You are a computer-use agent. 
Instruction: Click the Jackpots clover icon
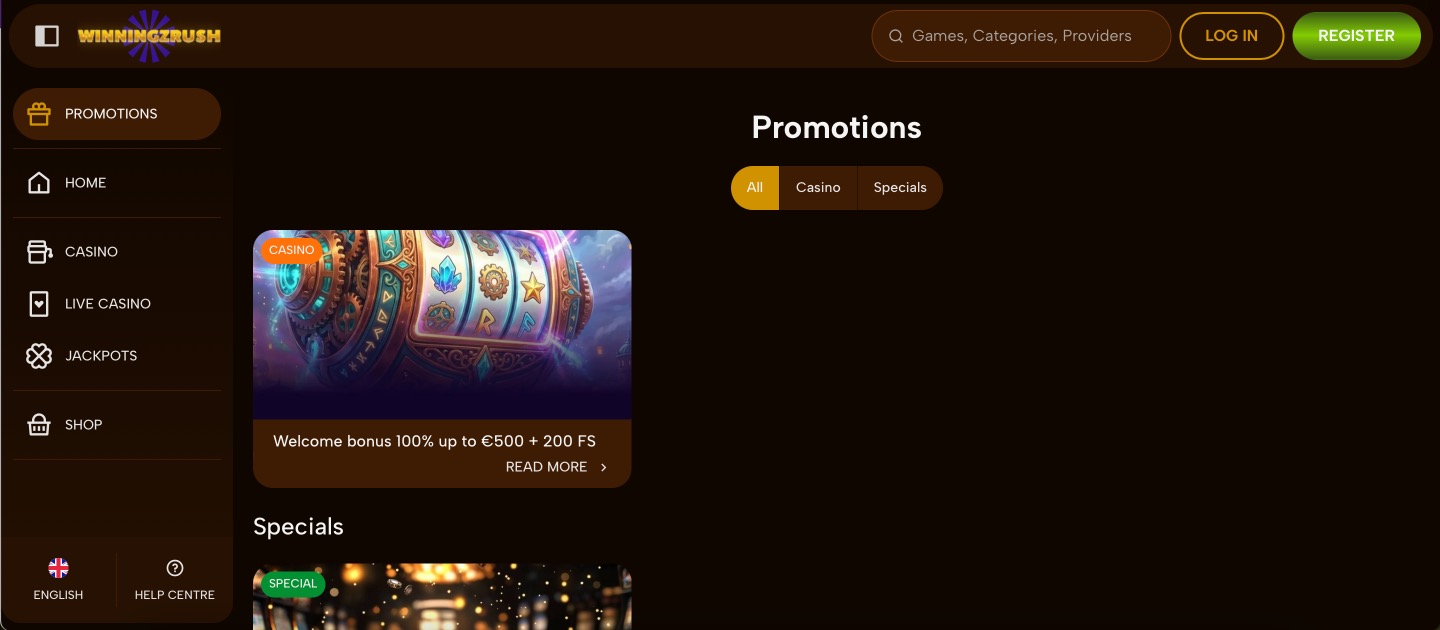pyautogui.click(x=39, y=356)
